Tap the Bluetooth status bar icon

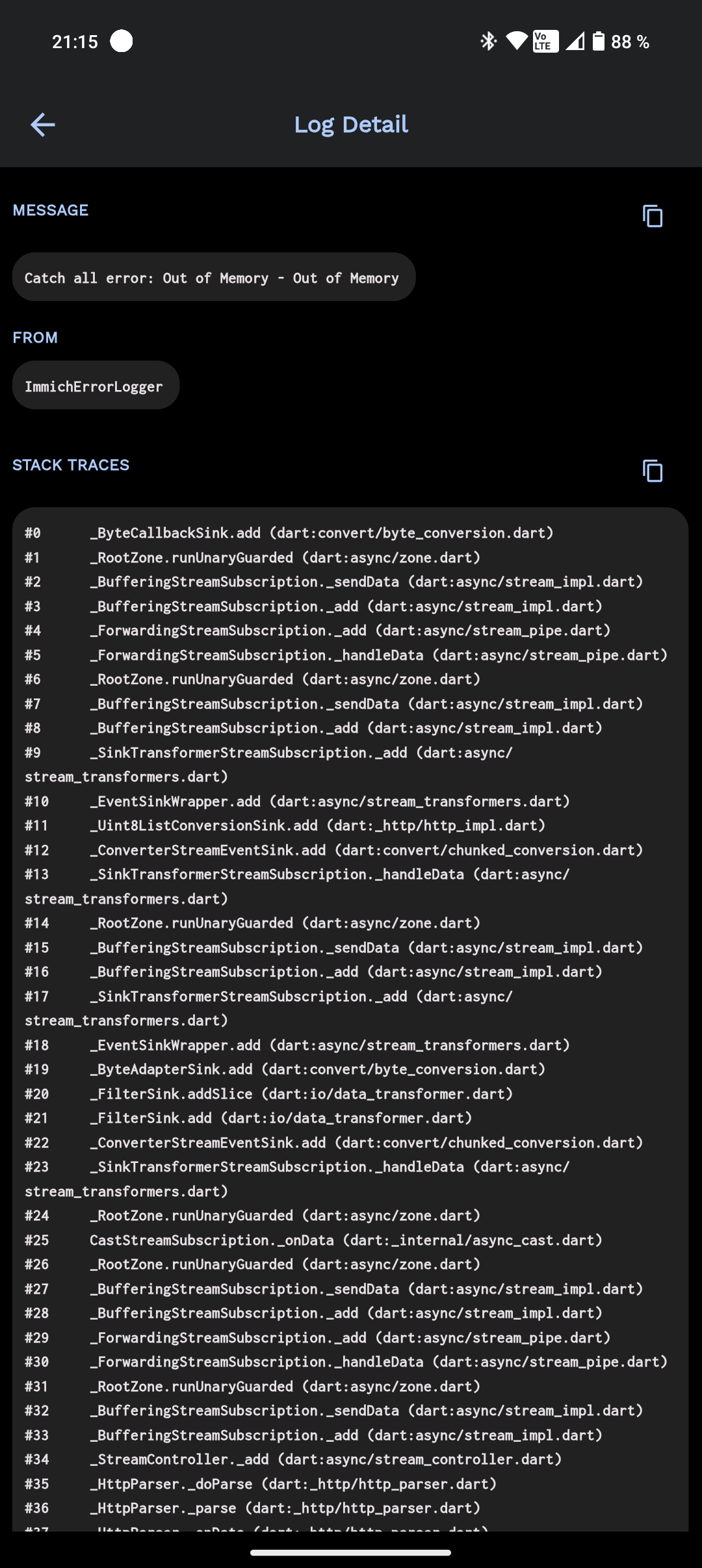point(488,42)
